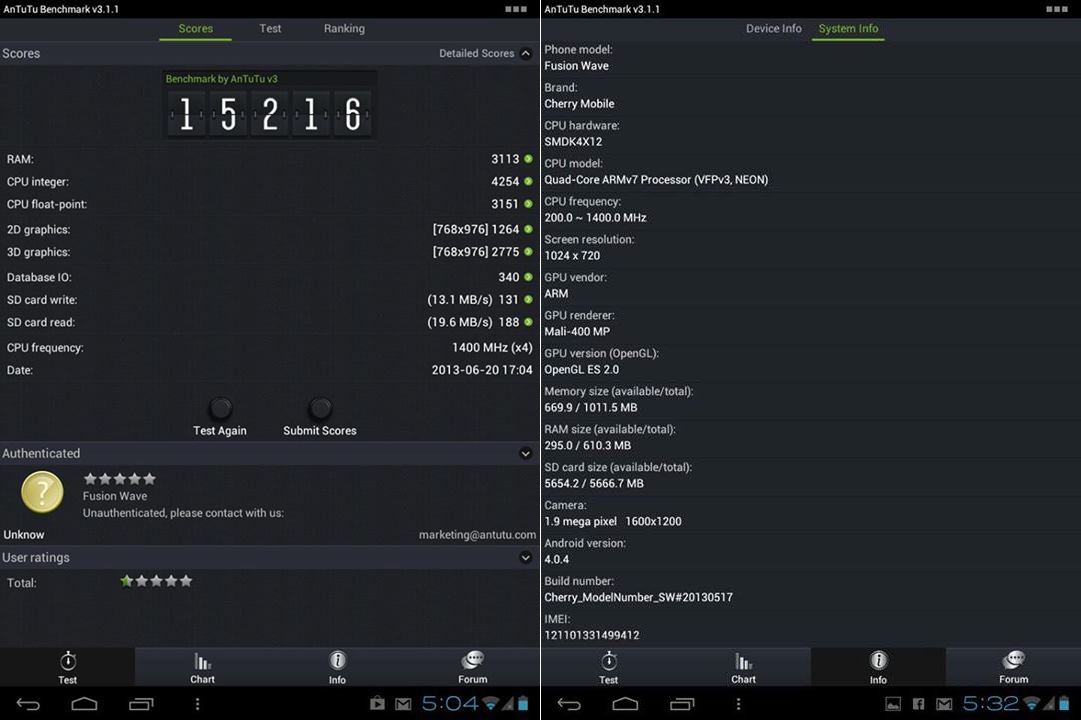Tap mail notification in right status bar
The image size is (1081, 720).
click(x=944, y=703)
